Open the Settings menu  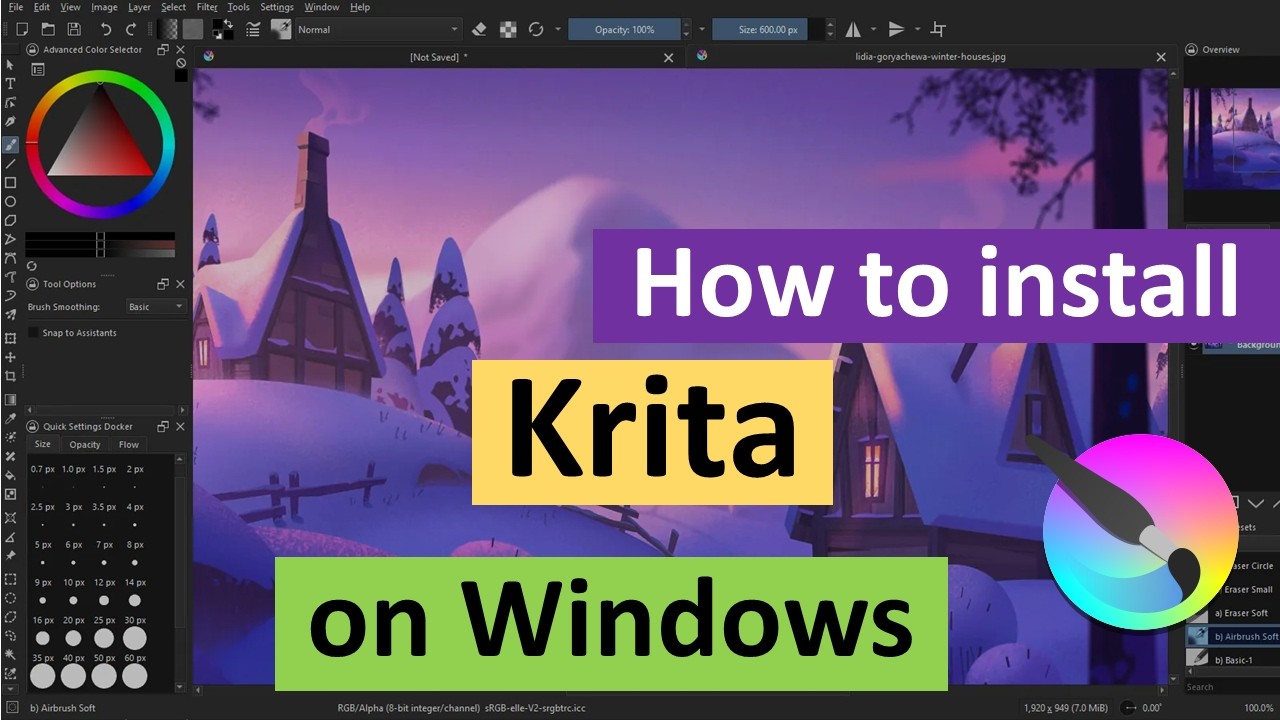tap(277, 7)
